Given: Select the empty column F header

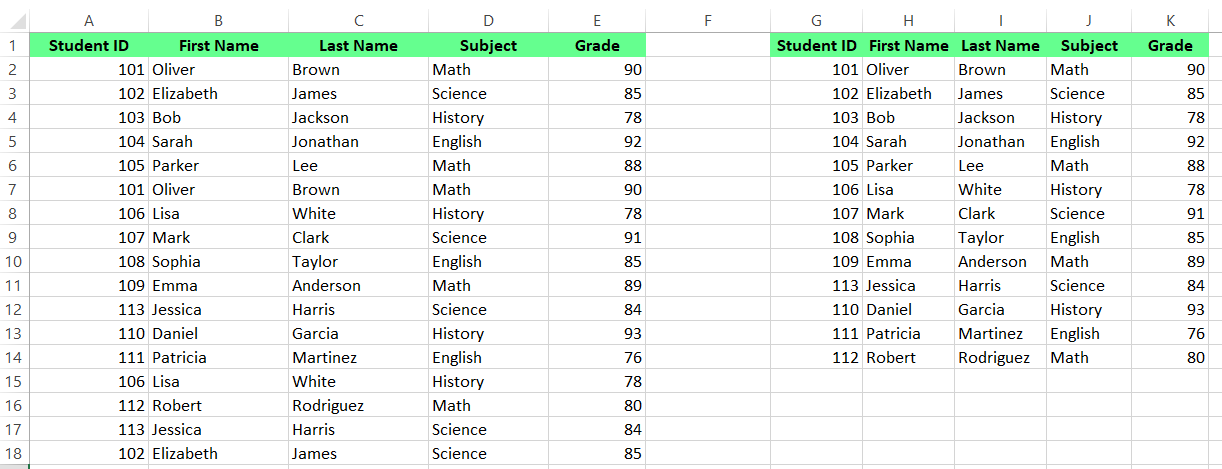Looking at the screenshot, I should pos(707,20).
